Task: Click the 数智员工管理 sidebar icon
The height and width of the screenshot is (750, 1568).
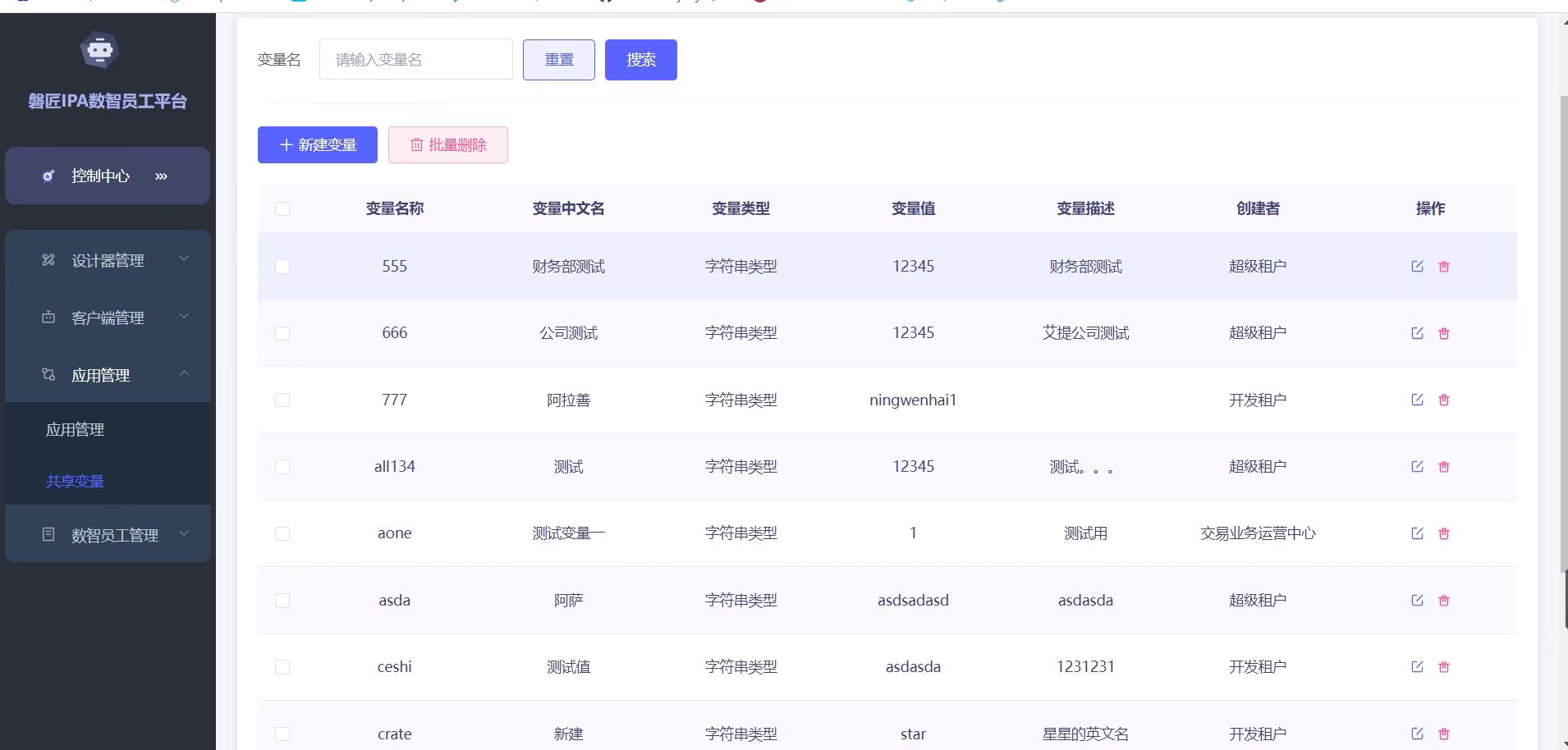Action: tap(48, 534)
